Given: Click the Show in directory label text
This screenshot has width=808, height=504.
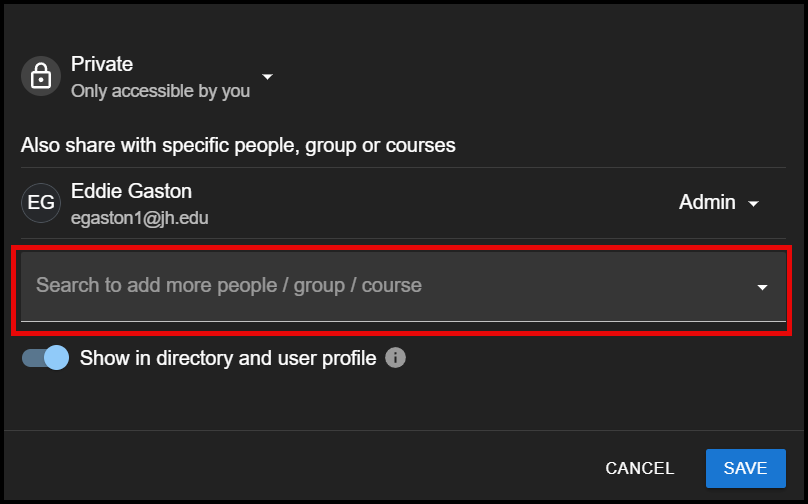Looking at the screenshot, I should point(228,358).
